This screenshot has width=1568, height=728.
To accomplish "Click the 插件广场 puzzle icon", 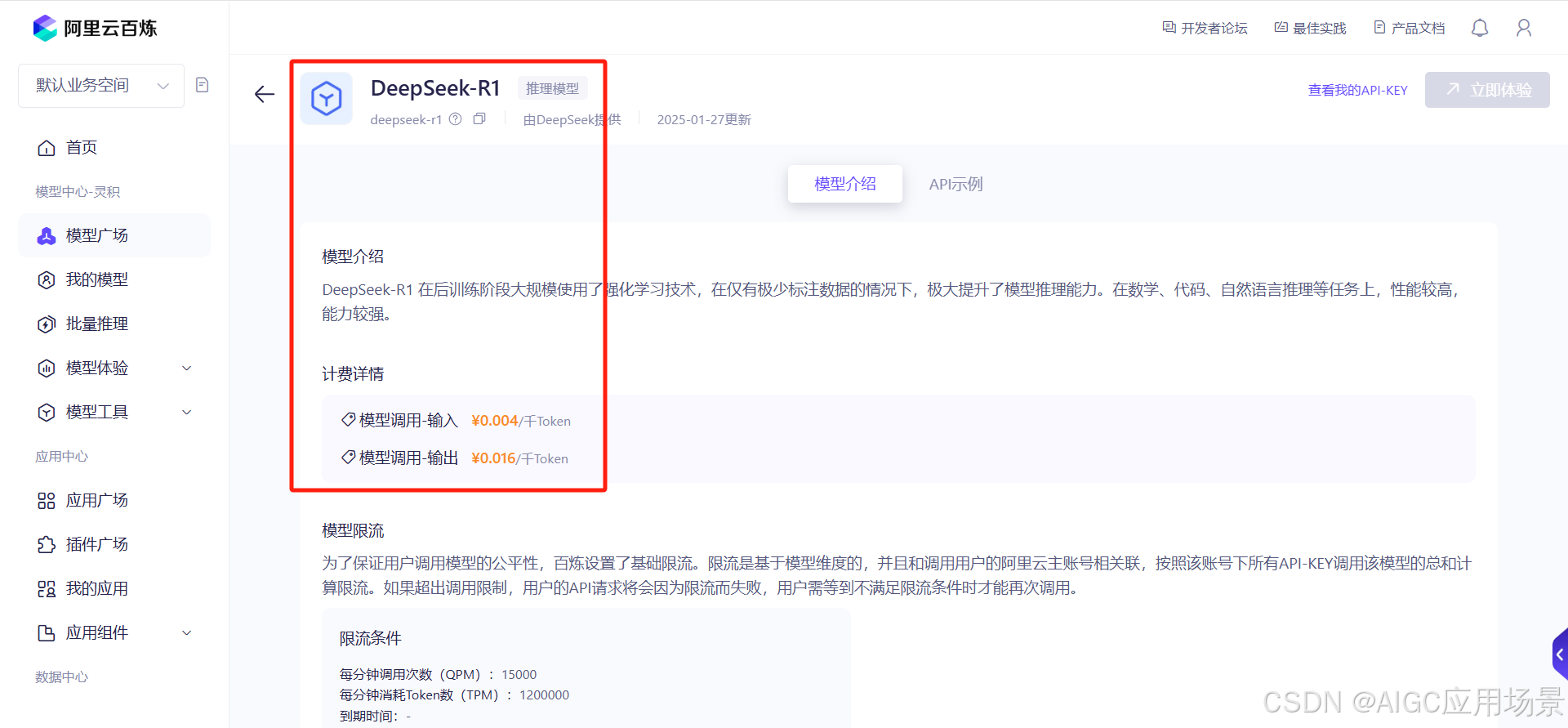I will (47, 545).
